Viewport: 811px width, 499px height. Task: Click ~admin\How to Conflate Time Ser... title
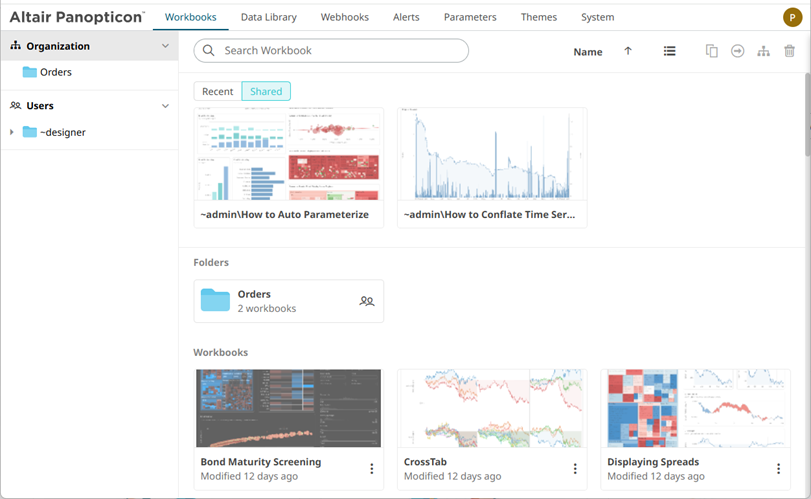[x=489, y=215]
